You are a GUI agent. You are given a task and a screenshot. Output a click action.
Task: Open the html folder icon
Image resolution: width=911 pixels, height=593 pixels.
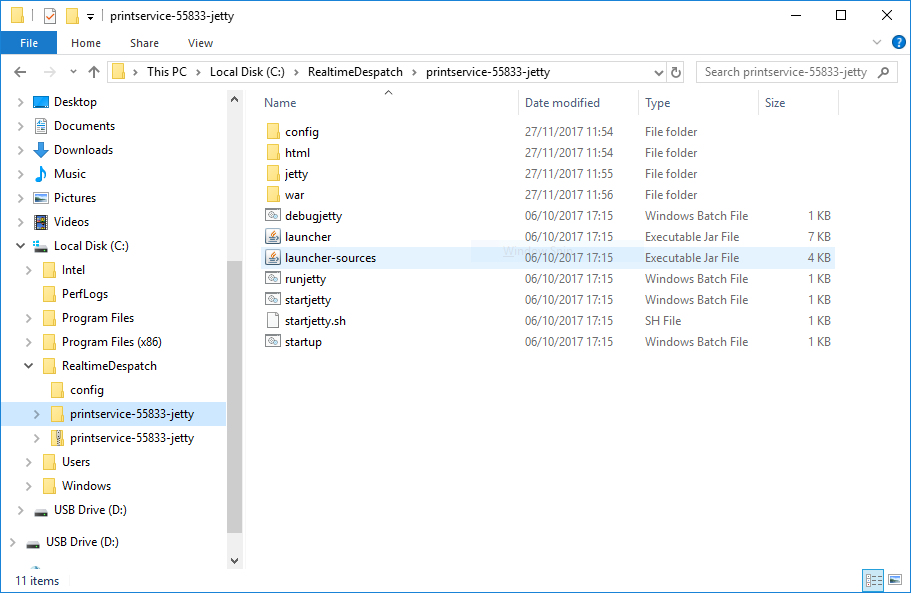273,153
